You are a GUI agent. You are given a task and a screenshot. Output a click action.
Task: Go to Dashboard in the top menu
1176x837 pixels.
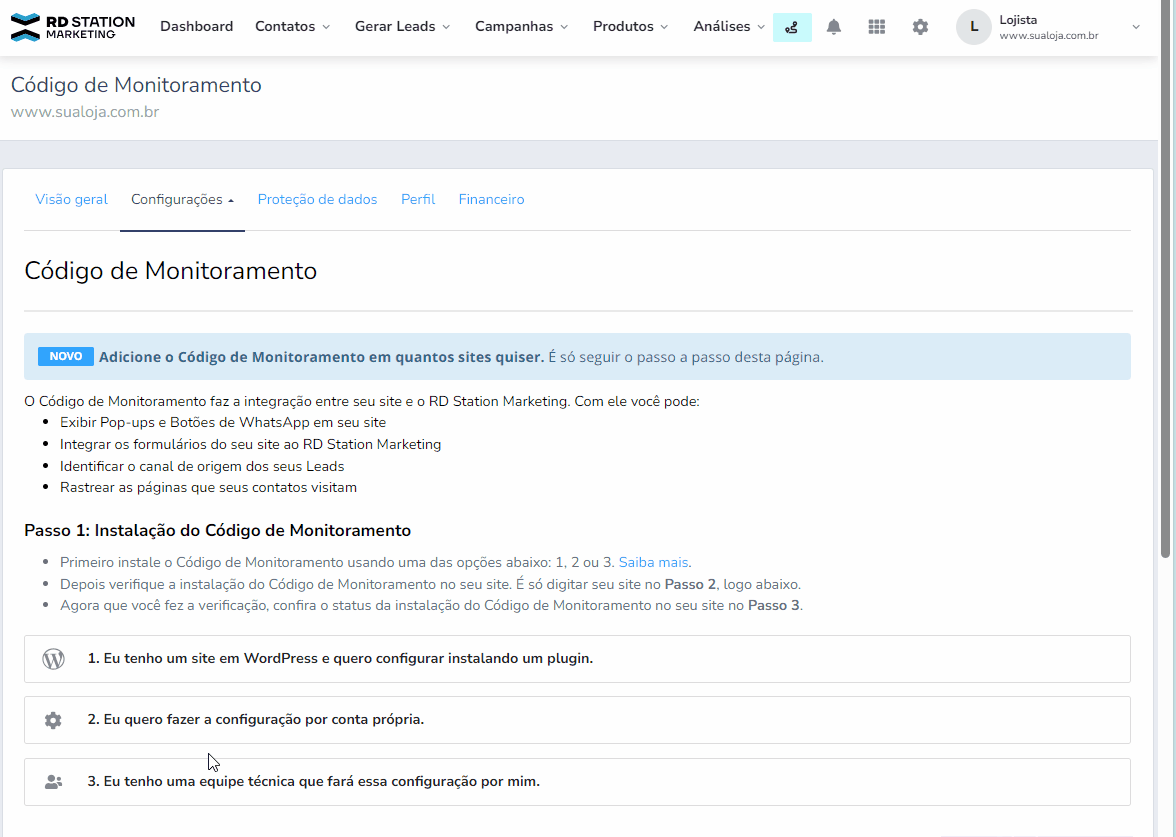tap(196, 26)
